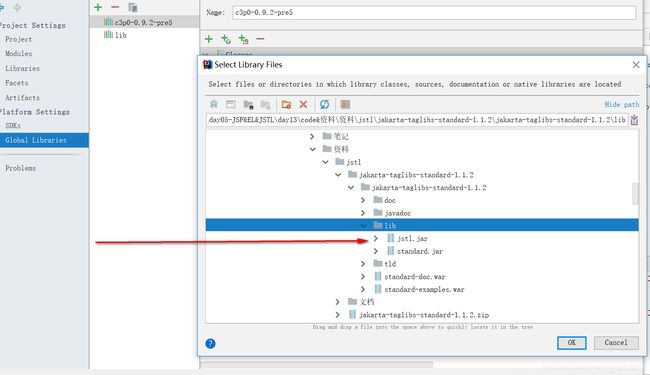This screenshot has height=375, width=650.
Task: Collapse the 资料 folder
Action: (x=313, y=149)
